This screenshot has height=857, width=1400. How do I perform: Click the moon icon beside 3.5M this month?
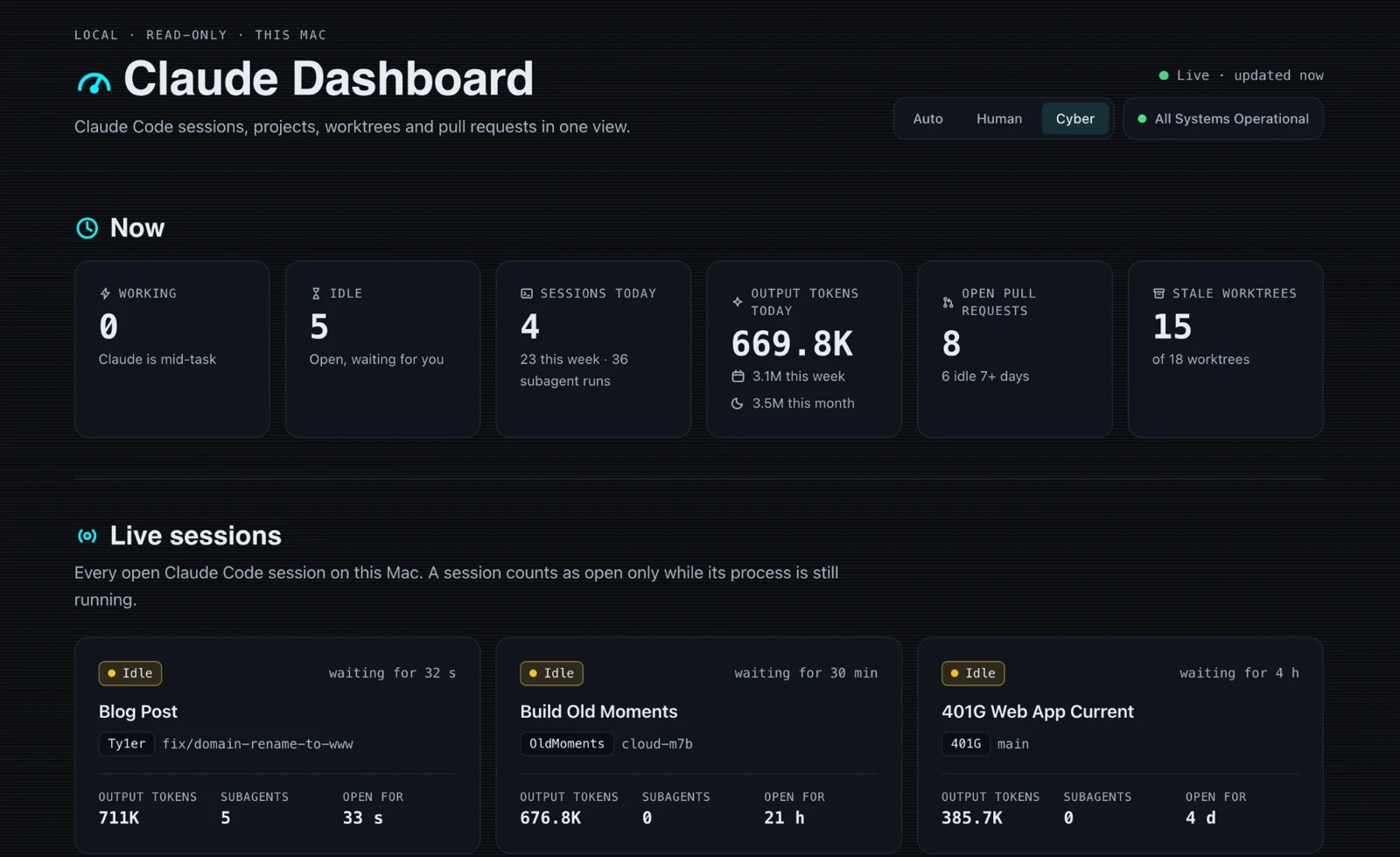[738, 404]
